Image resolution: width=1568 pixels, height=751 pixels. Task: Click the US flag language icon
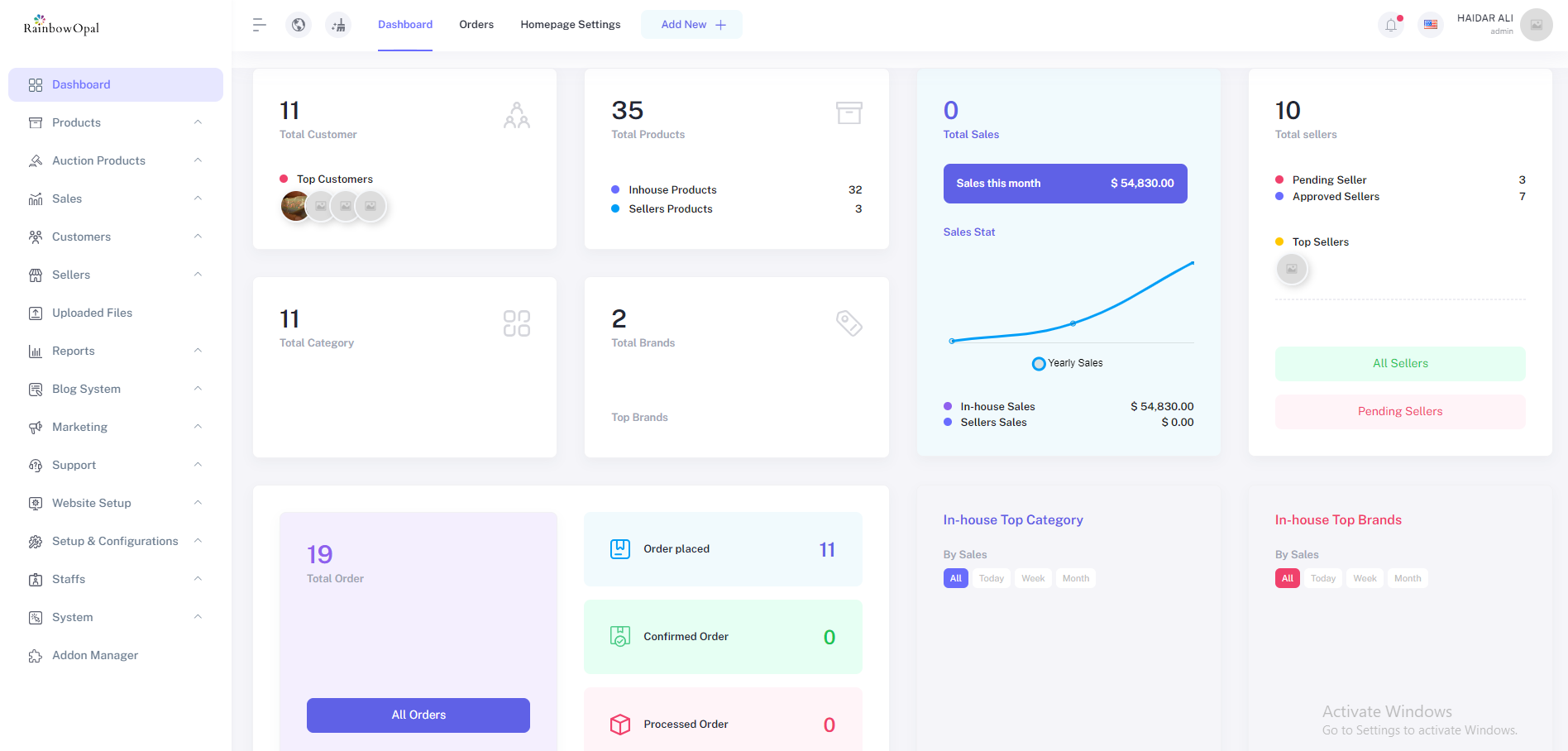click(1431, 25)
